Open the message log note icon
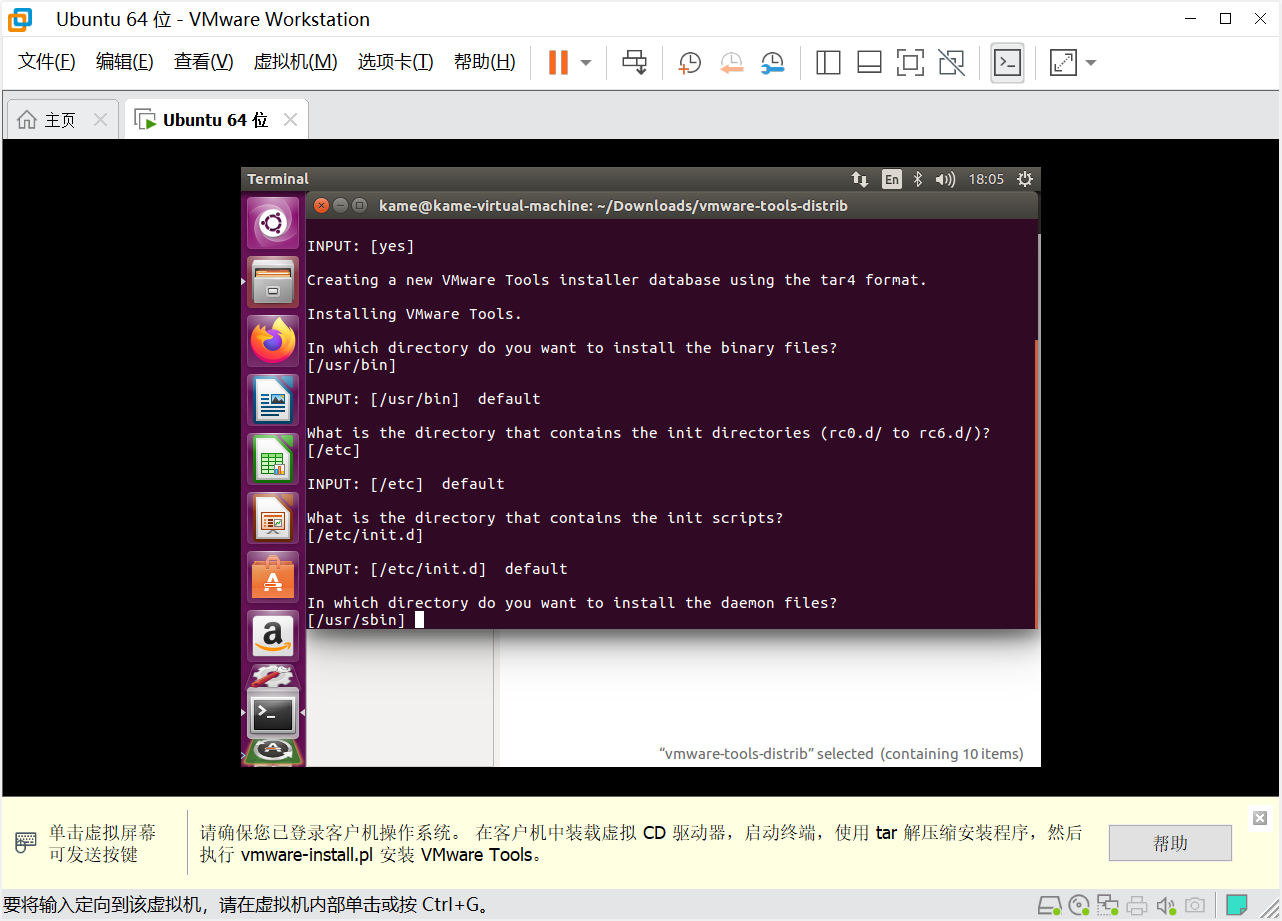The image size is (1282, 921). coord(1237,905)
